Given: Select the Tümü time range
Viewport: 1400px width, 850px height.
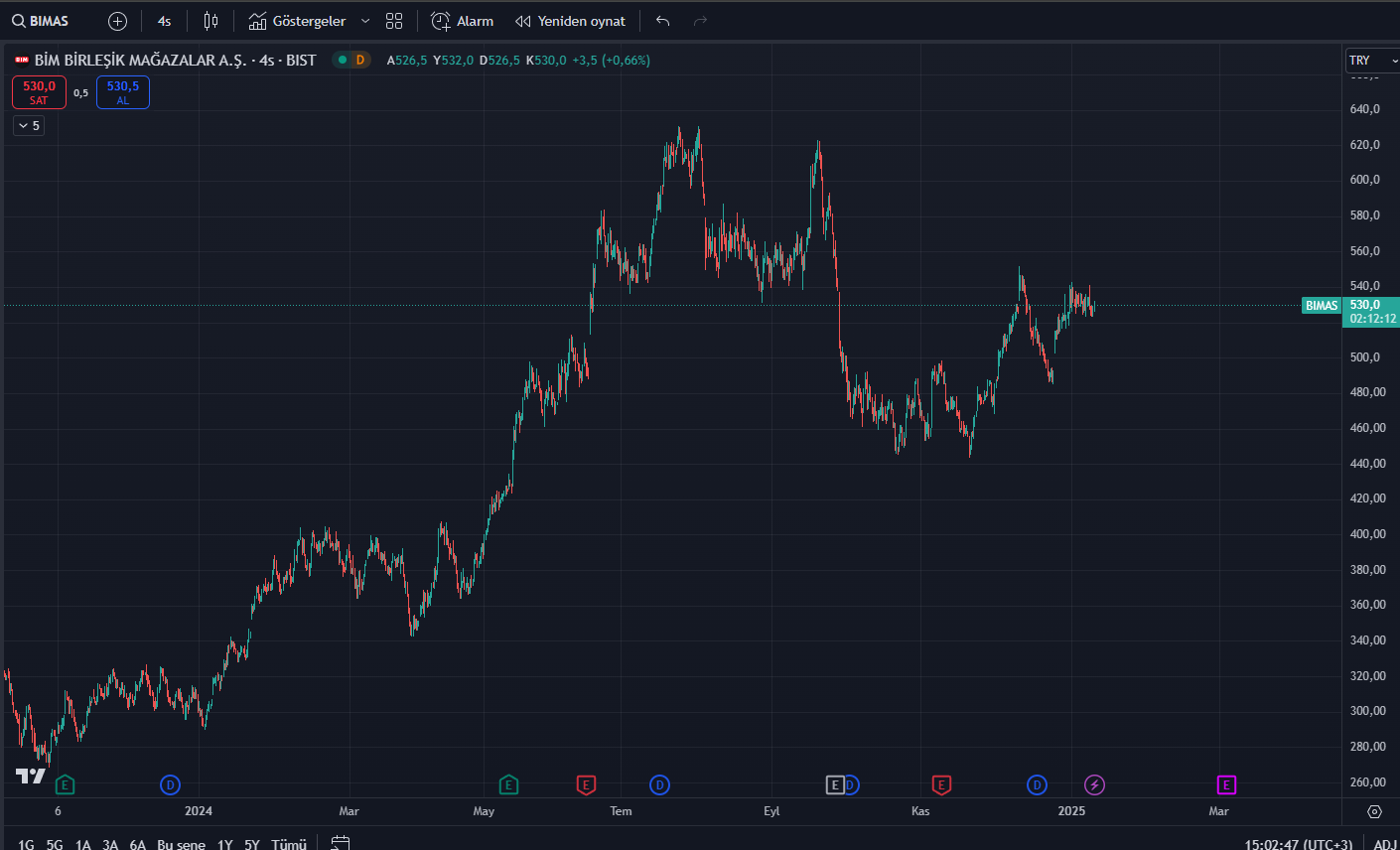Looking at the screenshot, I should (289, 844).
